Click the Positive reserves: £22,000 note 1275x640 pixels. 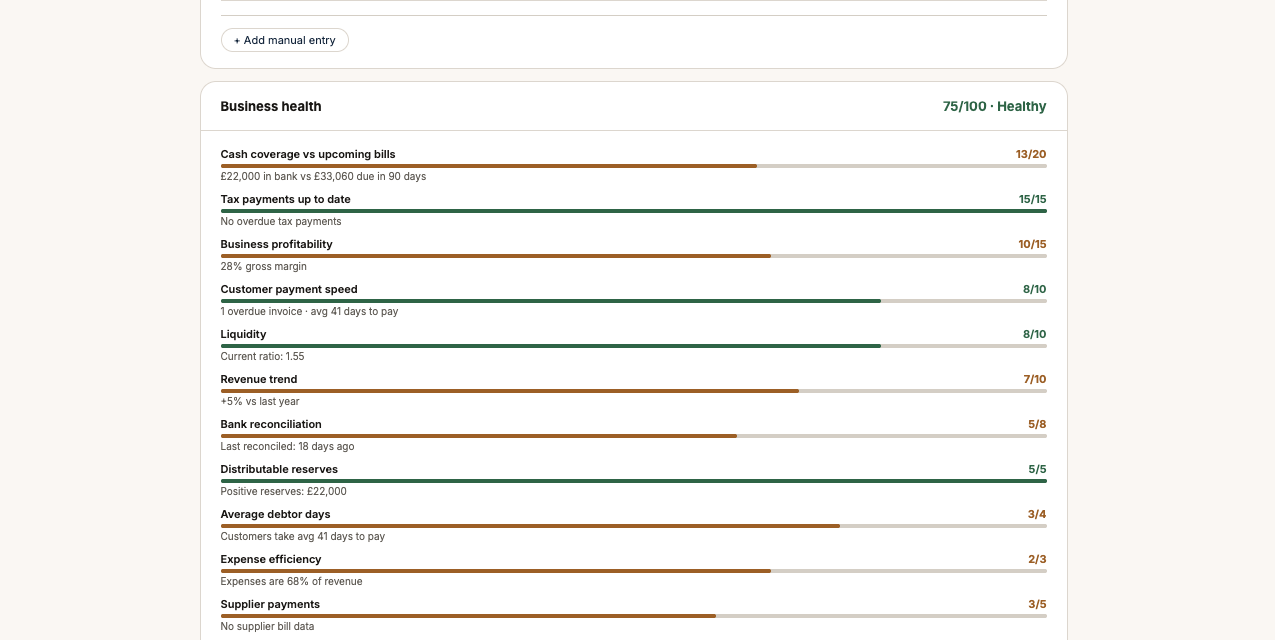tap(284, 491)
